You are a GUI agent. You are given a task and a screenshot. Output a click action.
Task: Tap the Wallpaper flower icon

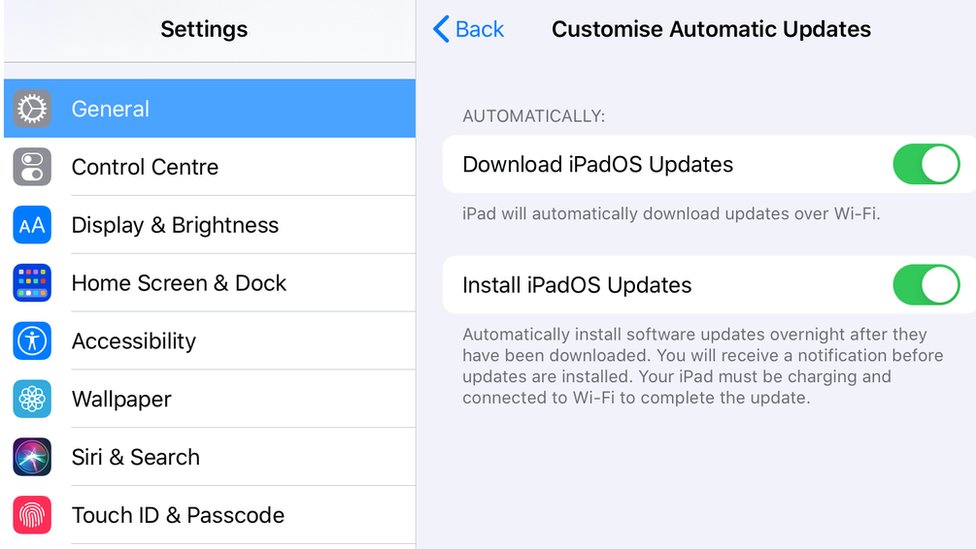tap(32, 399)
